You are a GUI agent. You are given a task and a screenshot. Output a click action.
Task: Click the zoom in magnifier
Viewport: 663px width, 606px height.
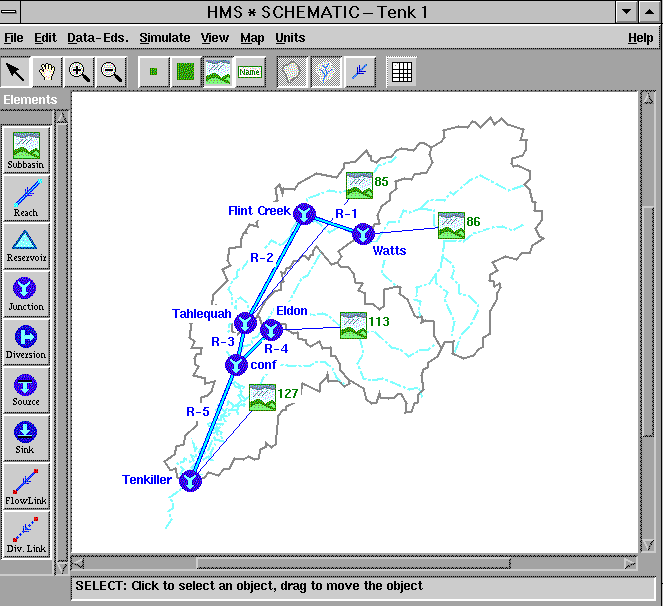click(80, 71)
